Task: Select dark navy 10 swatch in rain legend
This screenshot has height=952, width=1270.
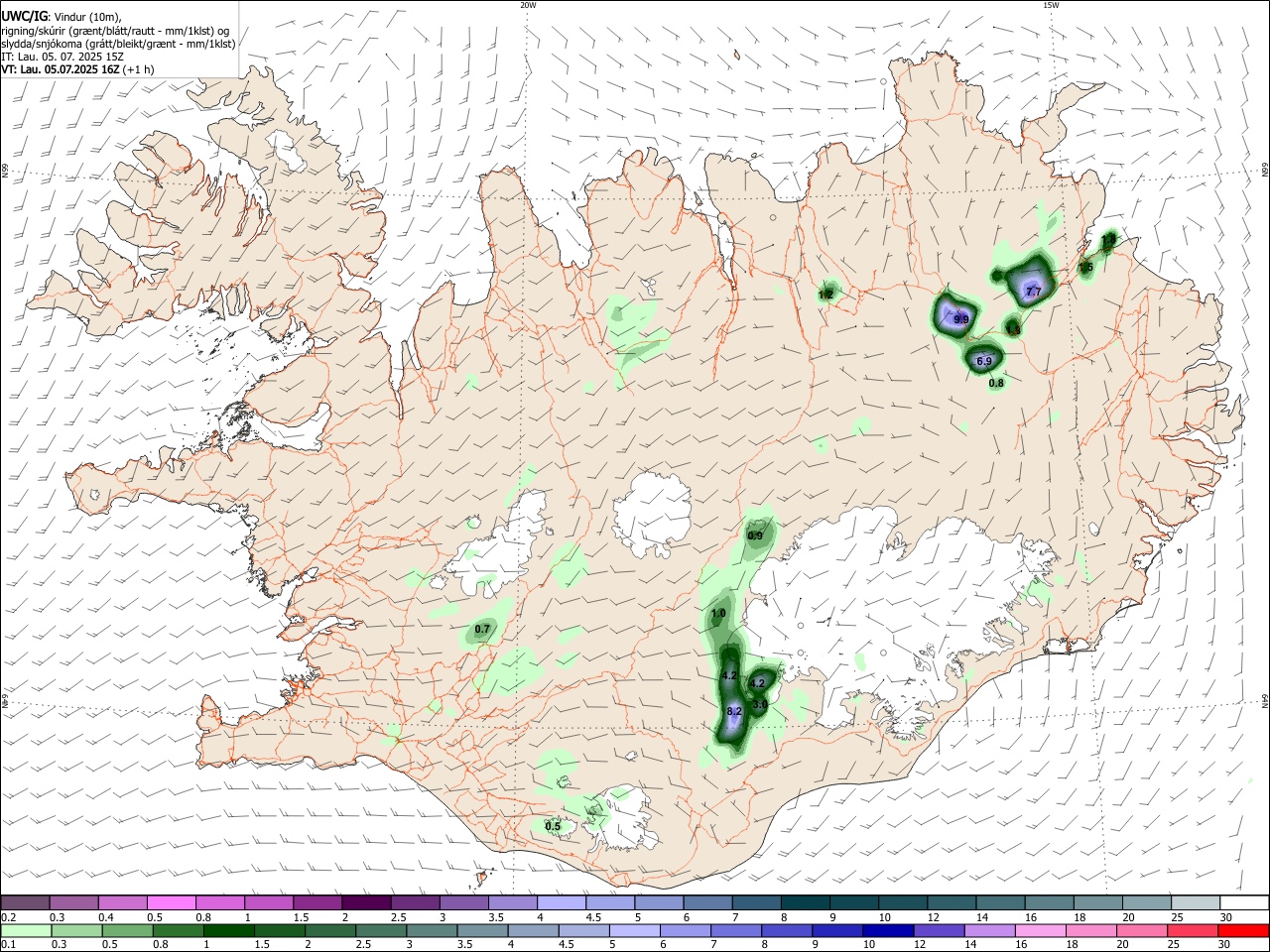Action: tap(887, 931)
